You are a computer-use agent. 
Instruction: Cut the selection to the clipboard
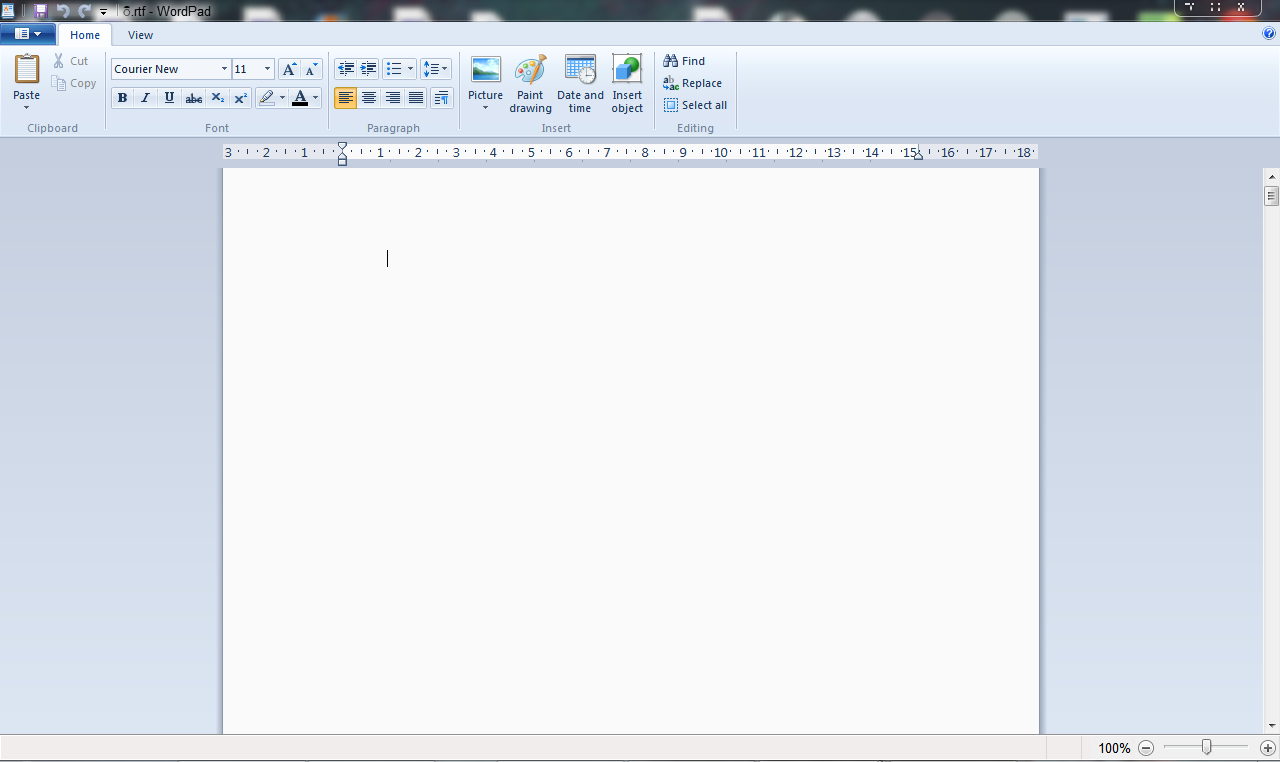coord(71,61)
